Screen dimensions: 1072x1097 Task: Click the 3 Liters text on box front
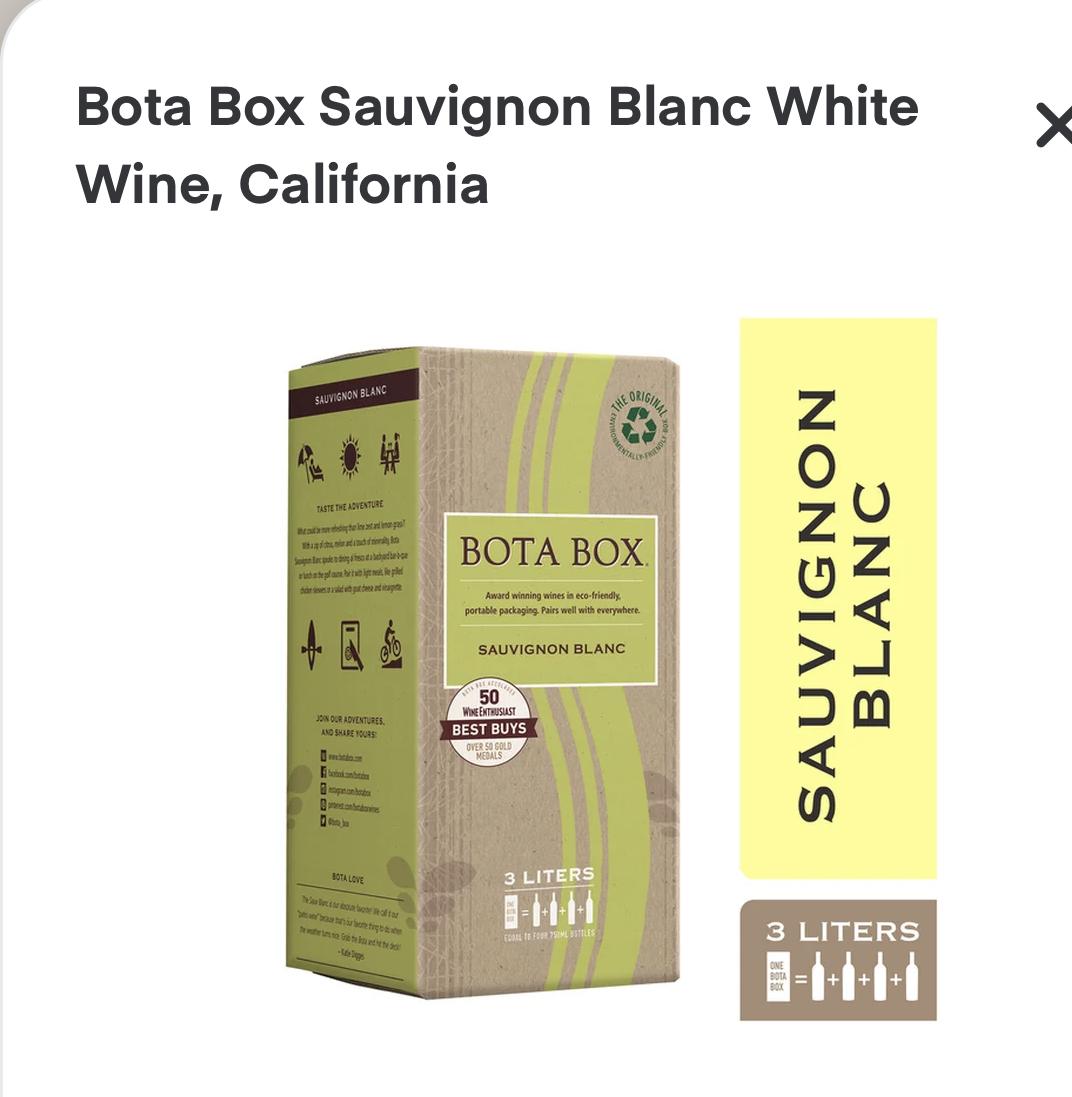tap(549, 876)
